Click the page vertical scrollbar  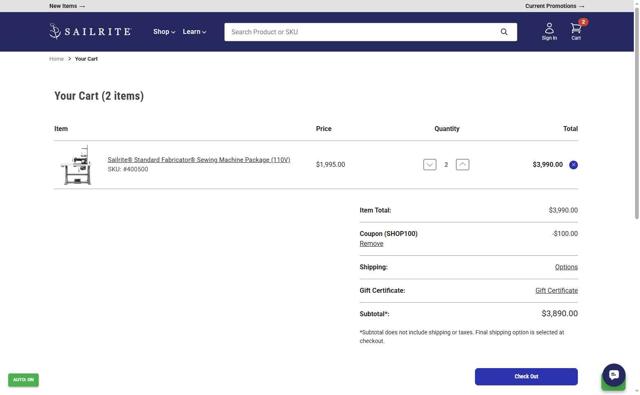[636, 114]
